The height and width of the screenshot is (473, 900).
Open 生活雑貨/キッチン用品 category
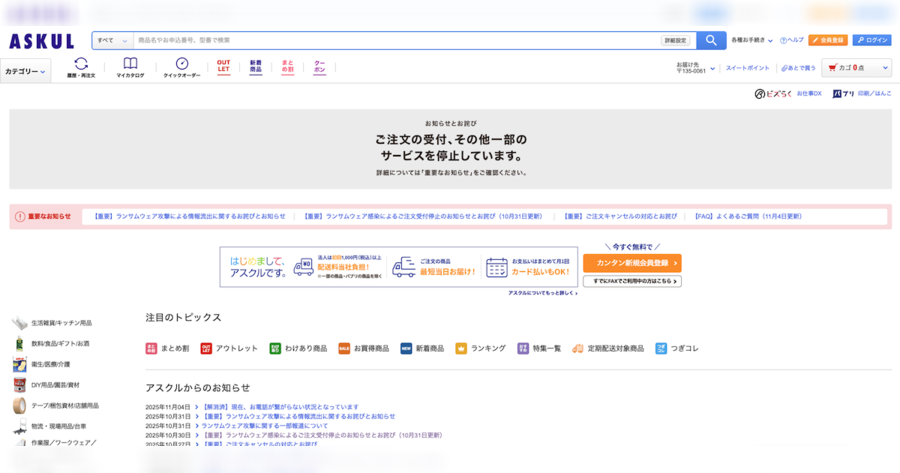60,323
